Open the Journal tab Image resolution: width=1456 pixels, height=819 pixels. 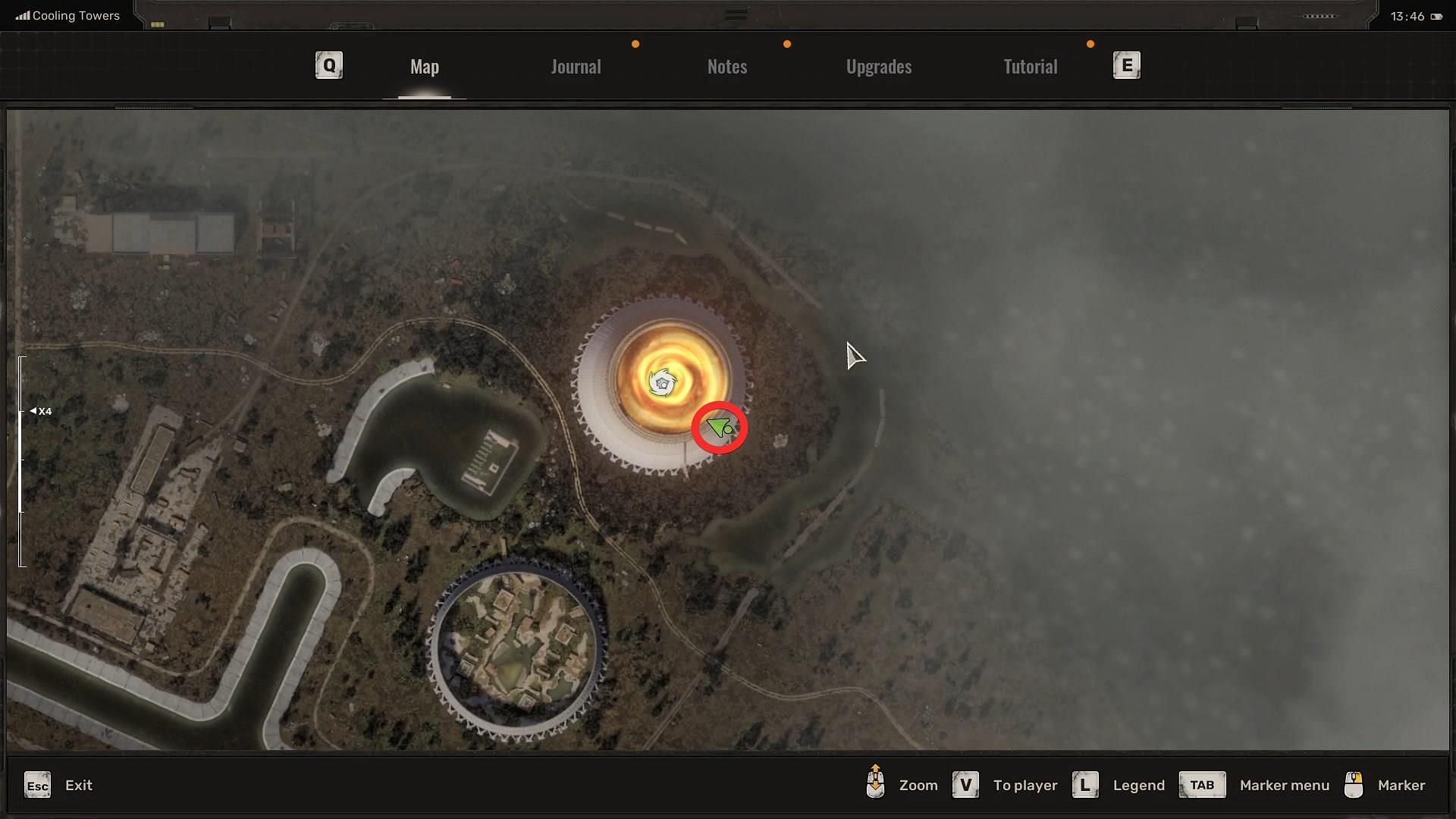pyautogui.click(x=576, y=67)
